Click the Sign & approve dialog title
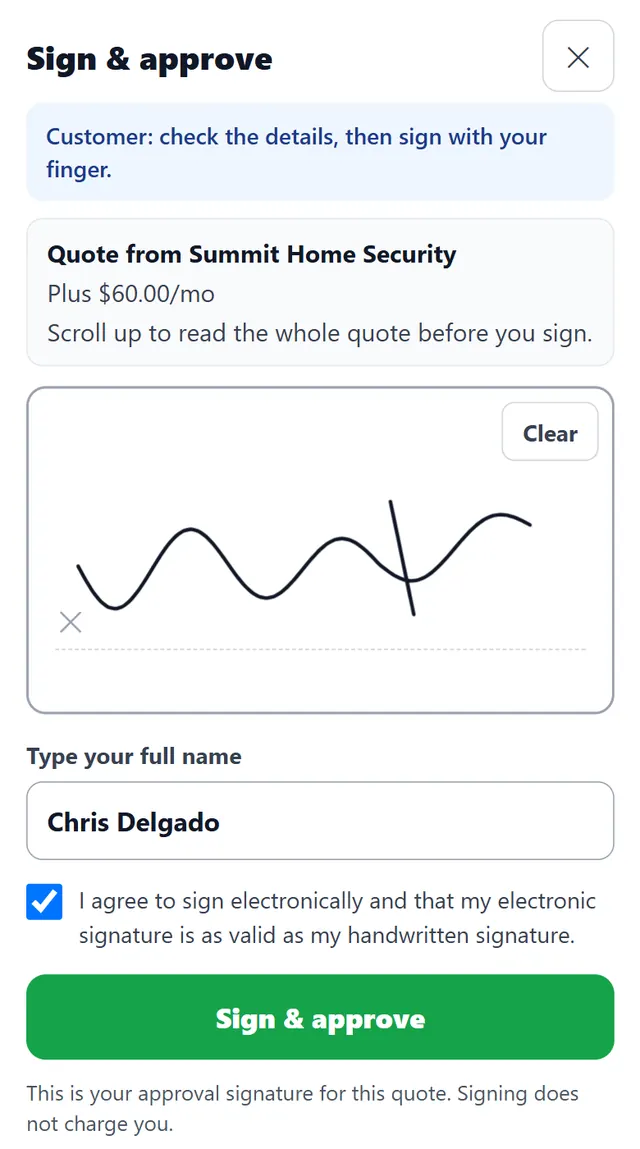The height and width of the screenshot is (1149, 640). coord(150,59)
